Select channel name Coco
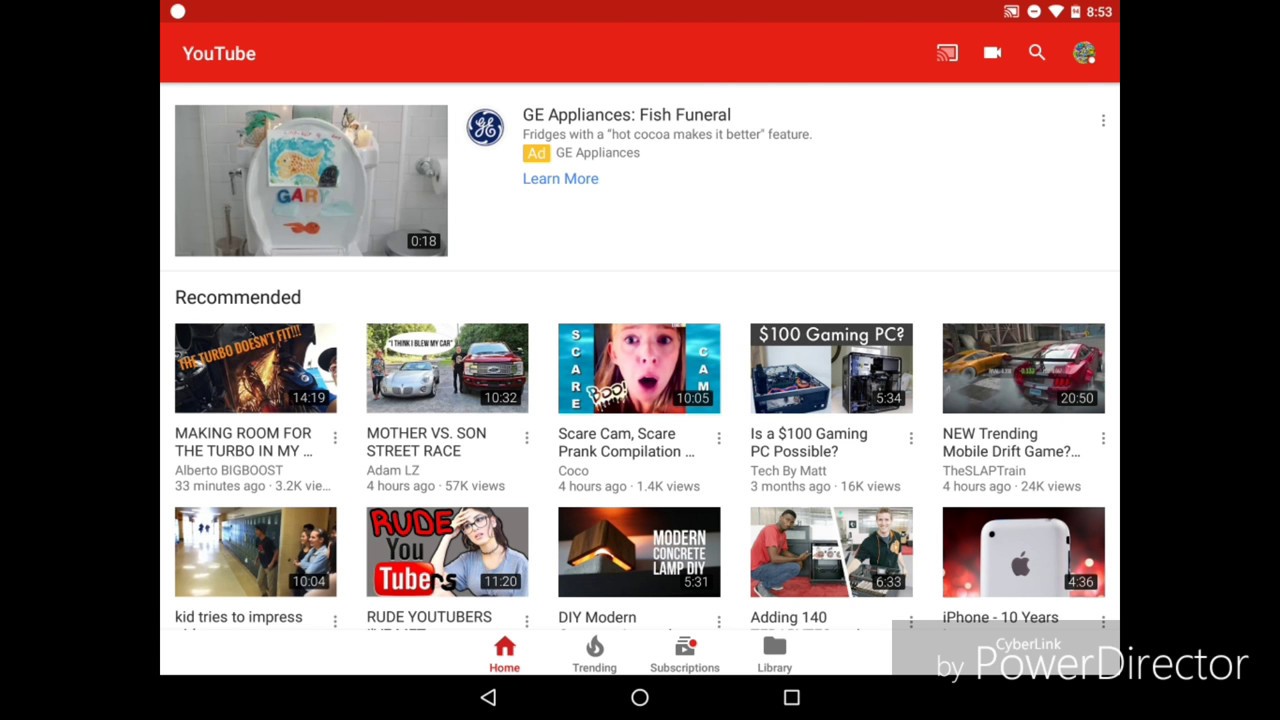 click(573, 470)
